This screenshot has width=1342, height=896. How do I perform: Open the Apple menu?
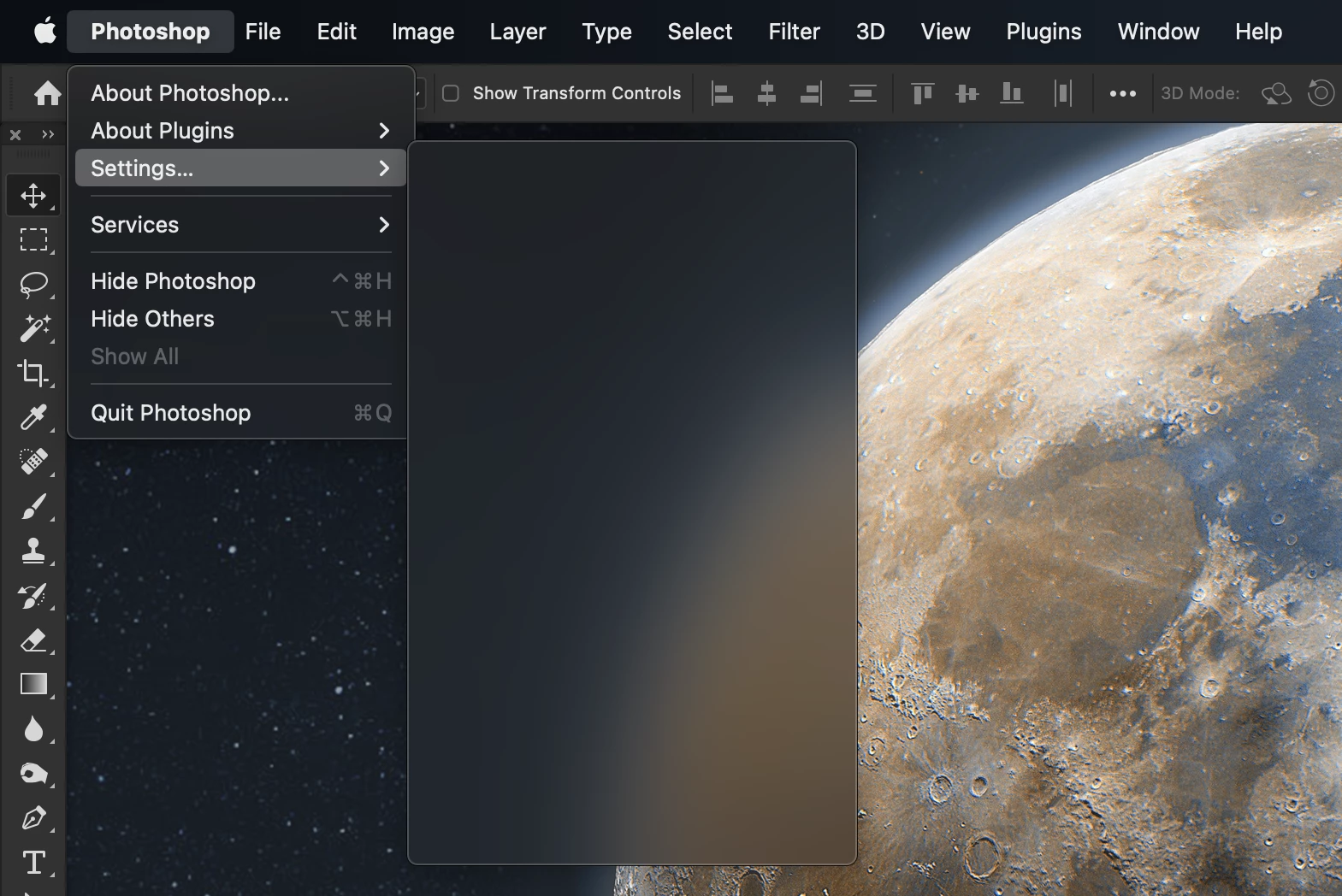click(x=44, y=32)
